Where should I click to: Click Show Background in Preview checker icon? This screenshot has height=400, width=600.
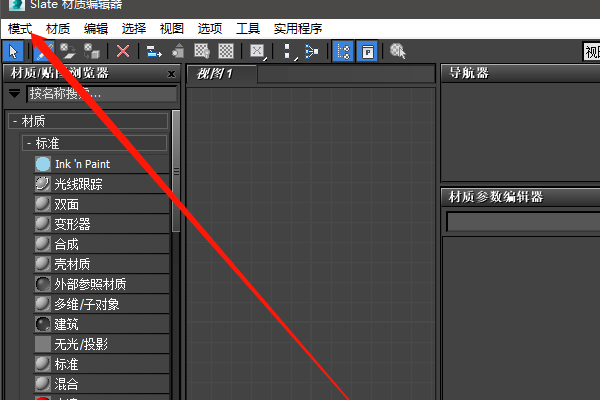[226, 51]
